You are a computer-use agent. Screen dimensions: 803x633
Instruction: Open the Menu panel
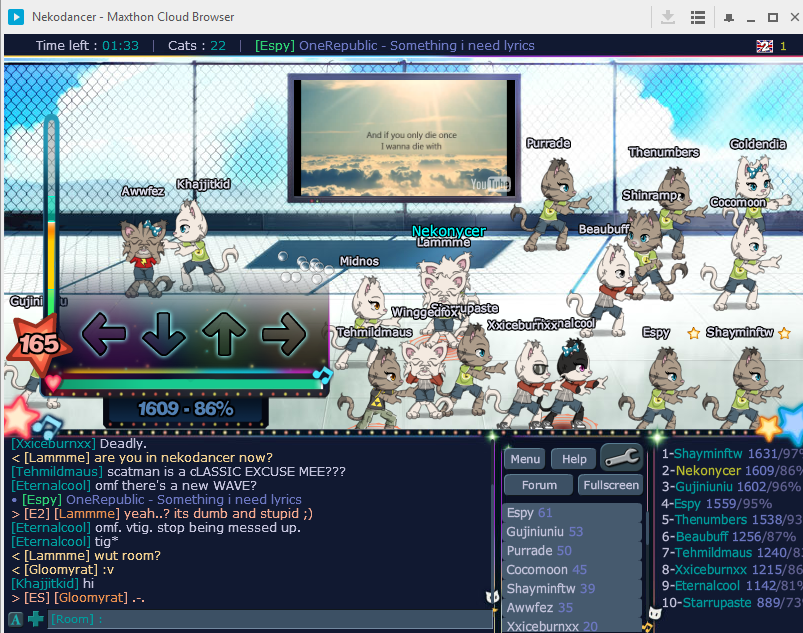(524, 458)
